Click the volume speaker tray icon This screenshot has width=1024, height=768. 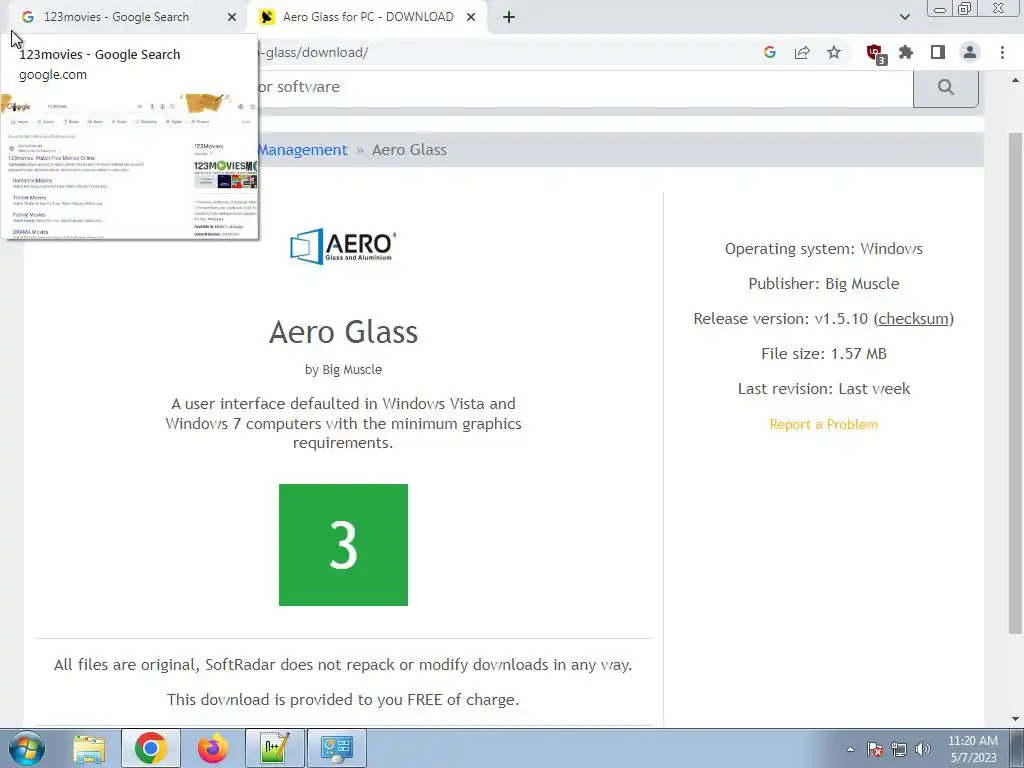(923, 749)
